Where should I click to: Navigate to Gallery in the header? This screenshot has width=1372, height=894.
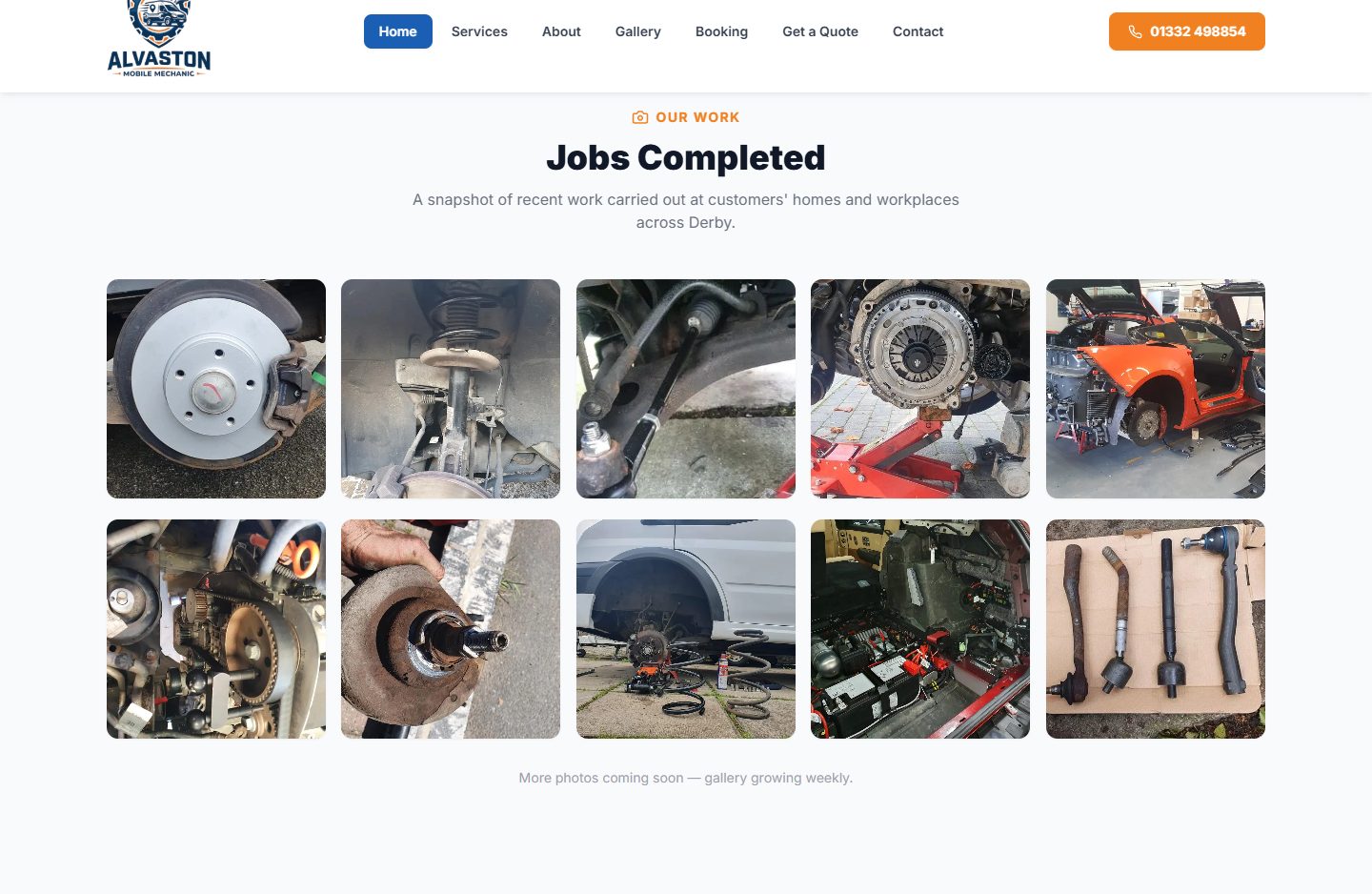click(638, 31)
